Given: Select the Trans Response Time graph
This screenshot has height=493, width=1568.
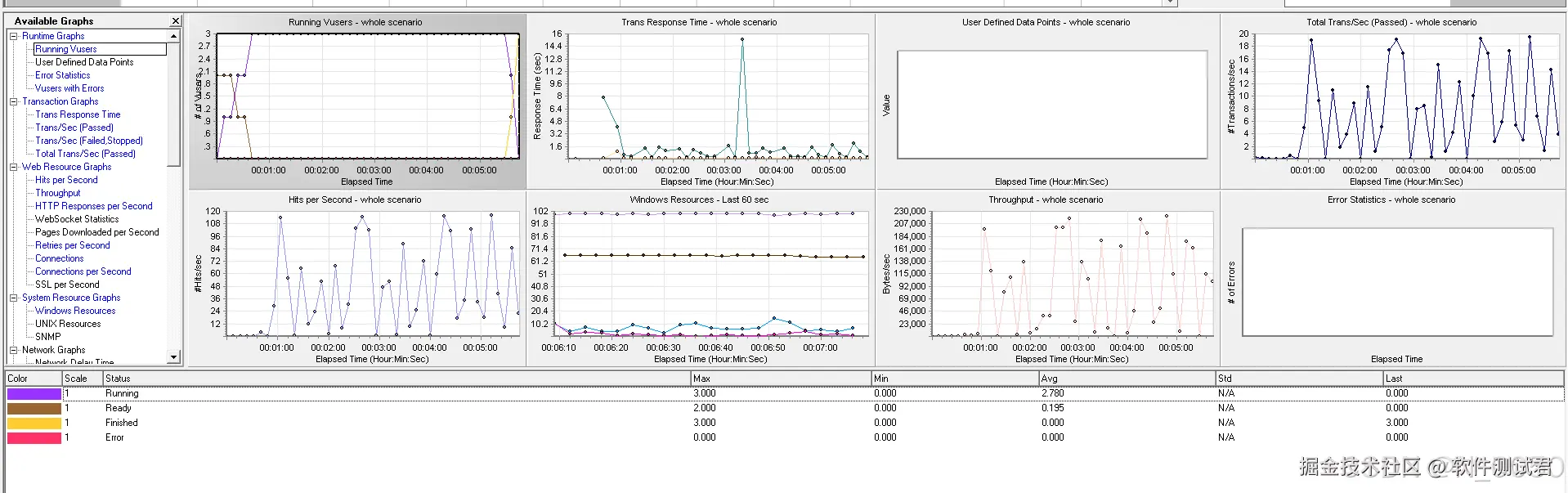Looking at the screenshot, I should [701, 101].
